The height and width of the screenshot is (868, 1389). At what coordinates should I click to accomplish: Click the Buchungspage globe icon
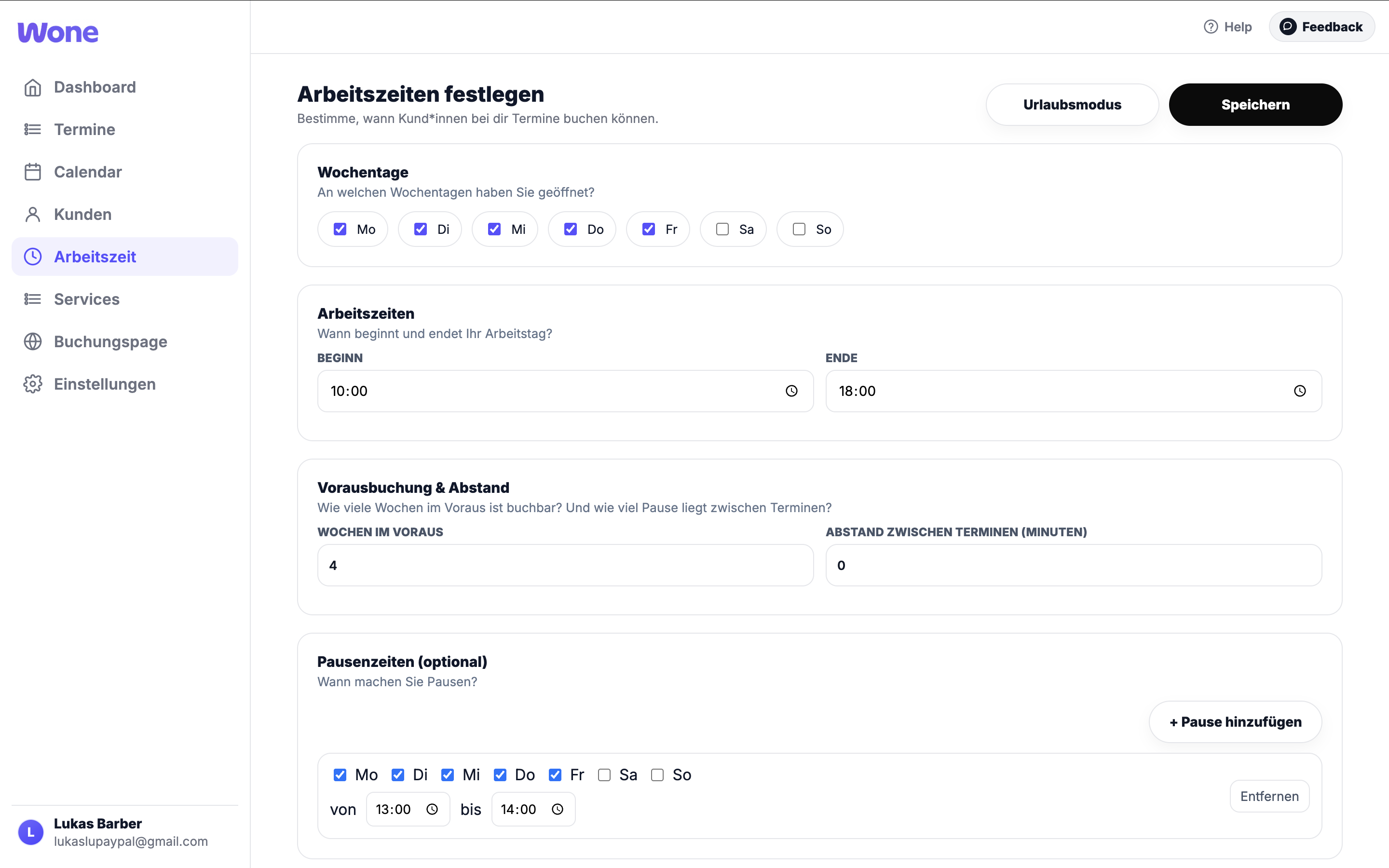tap(33, 341)
